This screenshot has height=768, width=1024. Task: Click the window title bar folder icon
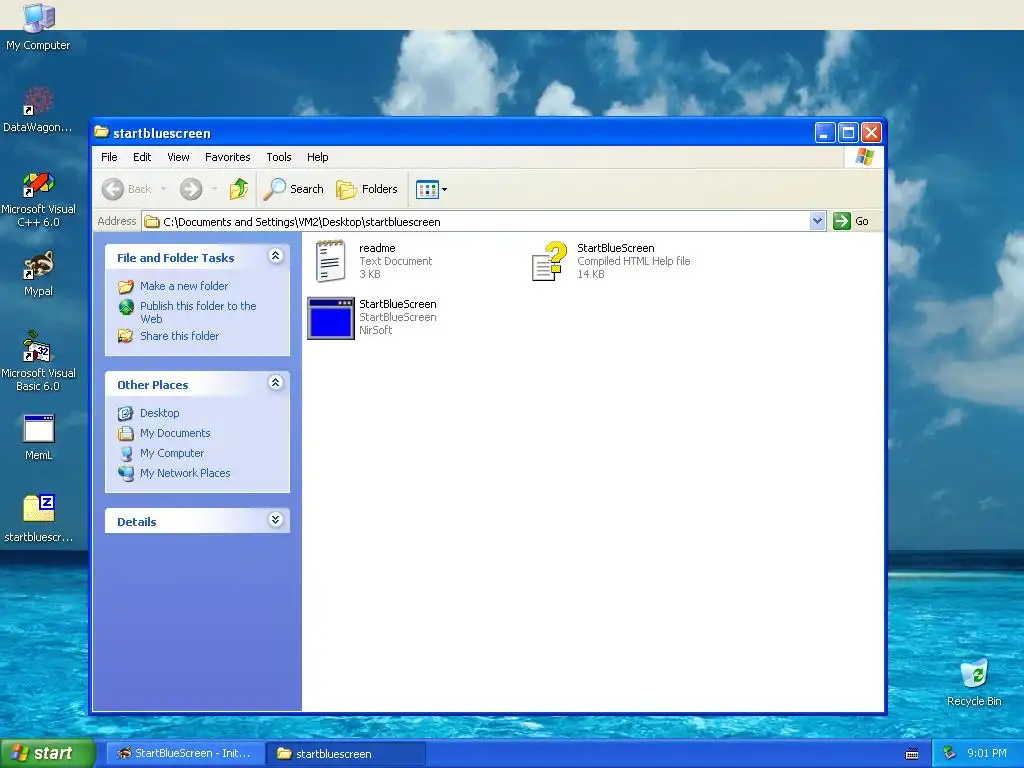pyautogui.click(x=101, y=133)
